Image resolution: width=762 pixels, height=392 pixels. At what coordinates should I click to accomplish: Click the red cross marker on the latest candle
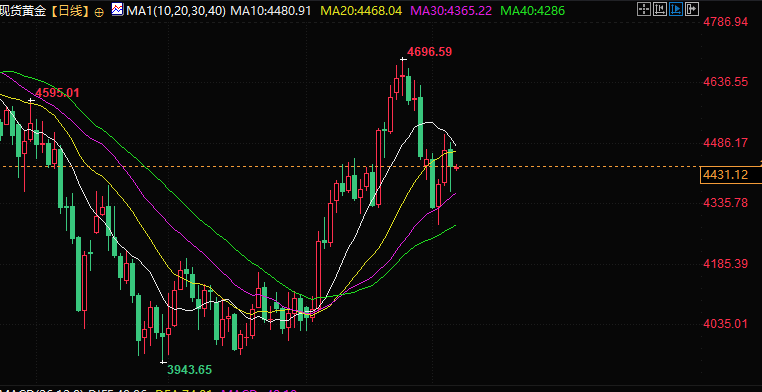point(456,168)
